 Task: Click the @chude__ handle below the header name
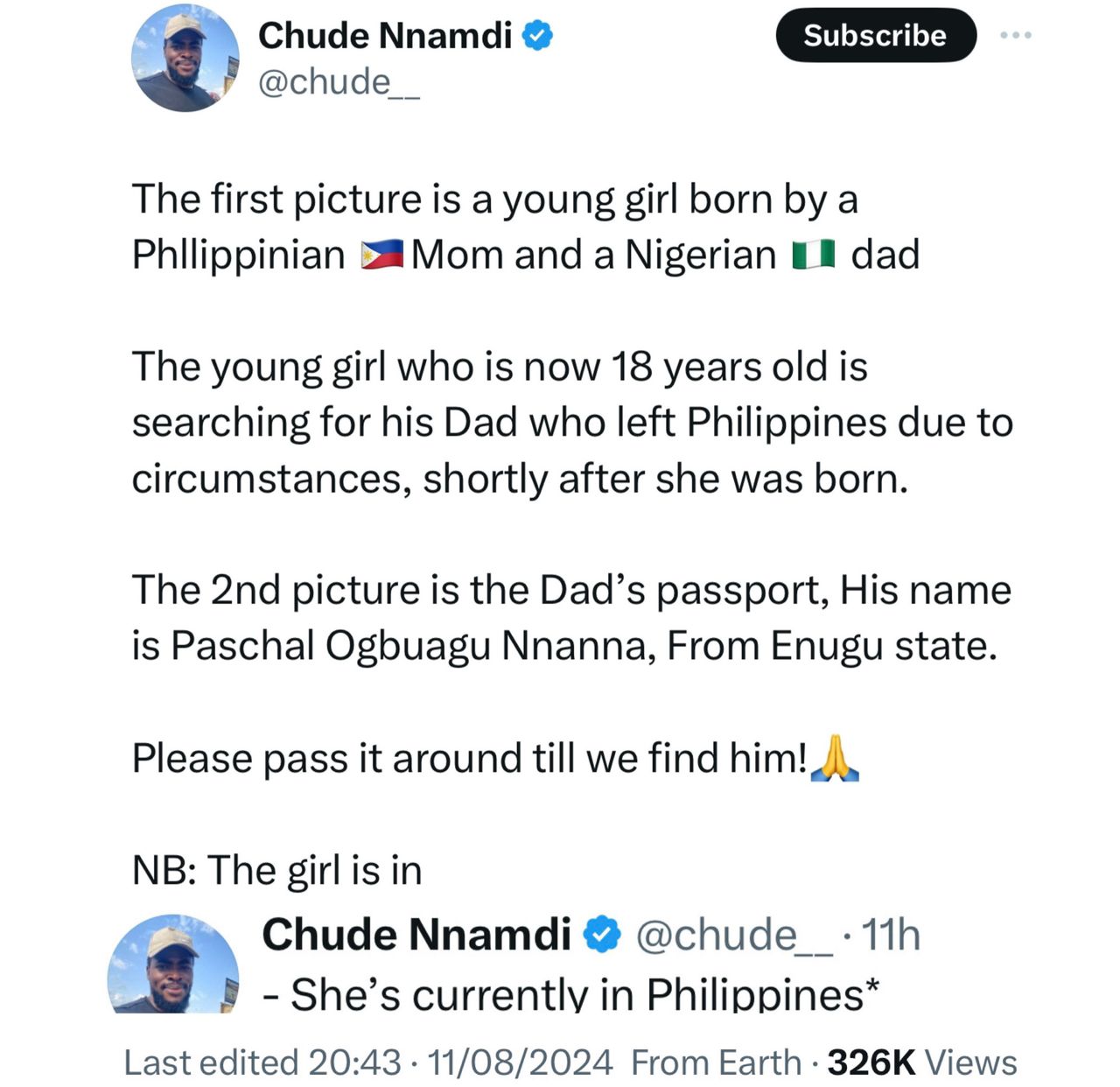339,82
